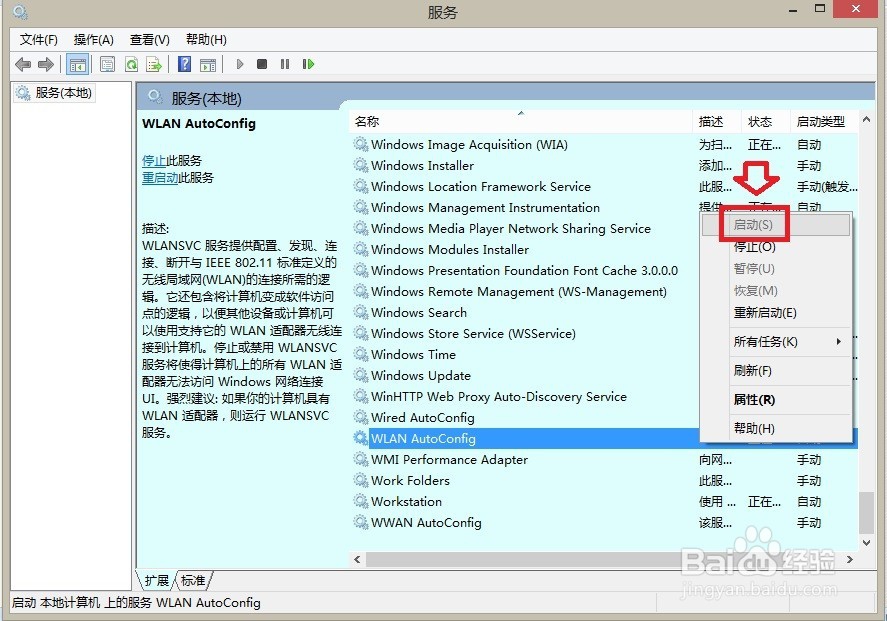Sort by the 描述 column header

click(x=716, y=122)
